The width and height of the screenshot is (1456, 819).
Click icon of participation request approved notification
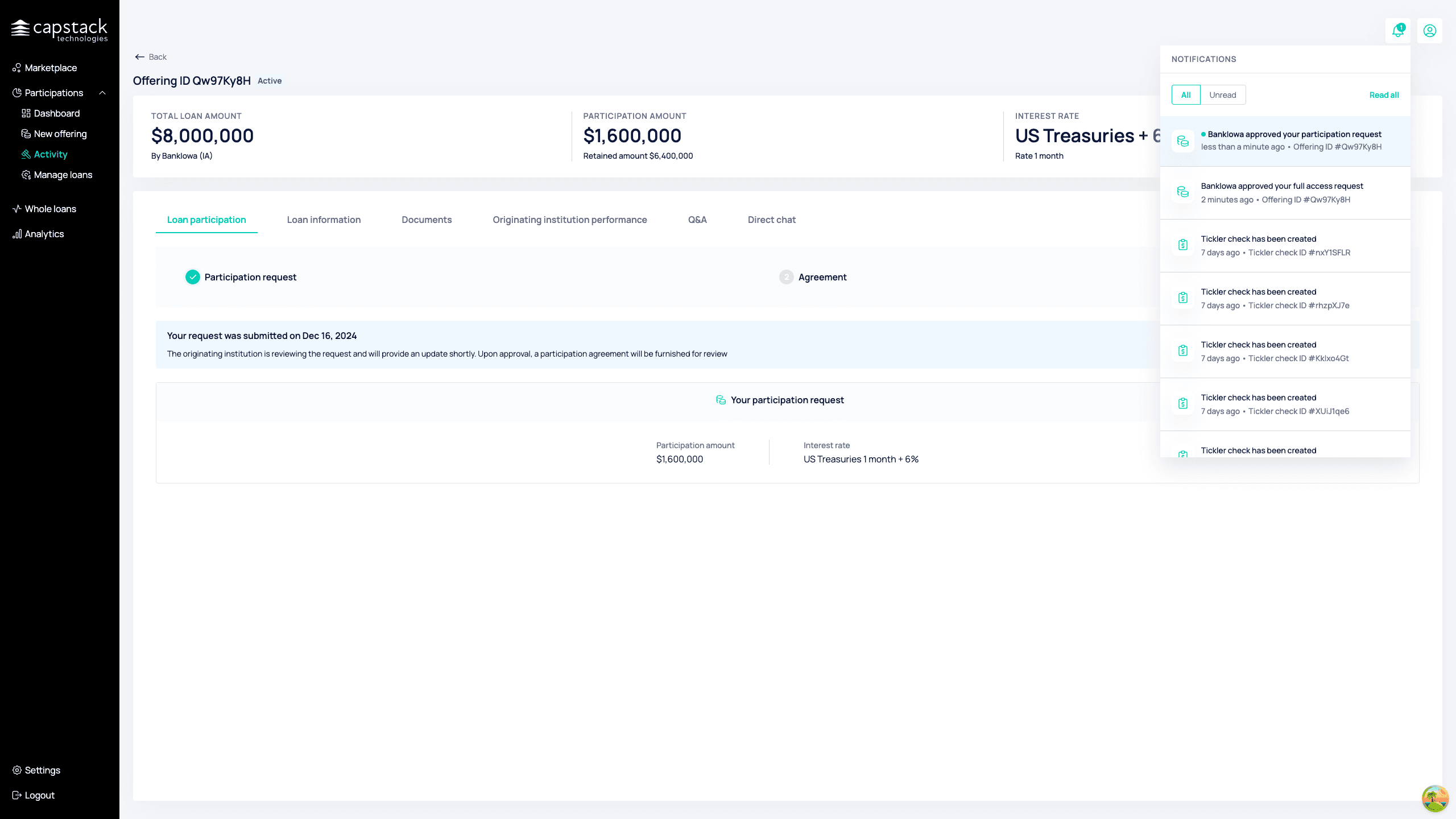[1183, 141]
